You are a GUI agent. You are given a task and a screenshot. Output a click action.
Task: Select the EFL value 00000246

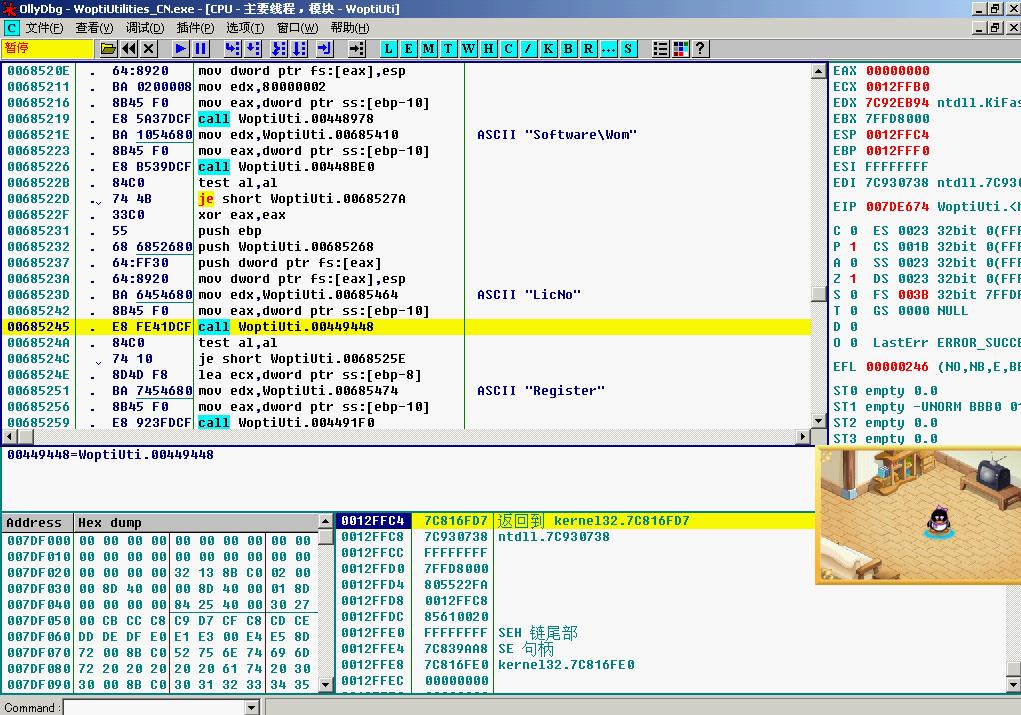tap(897, 367)
